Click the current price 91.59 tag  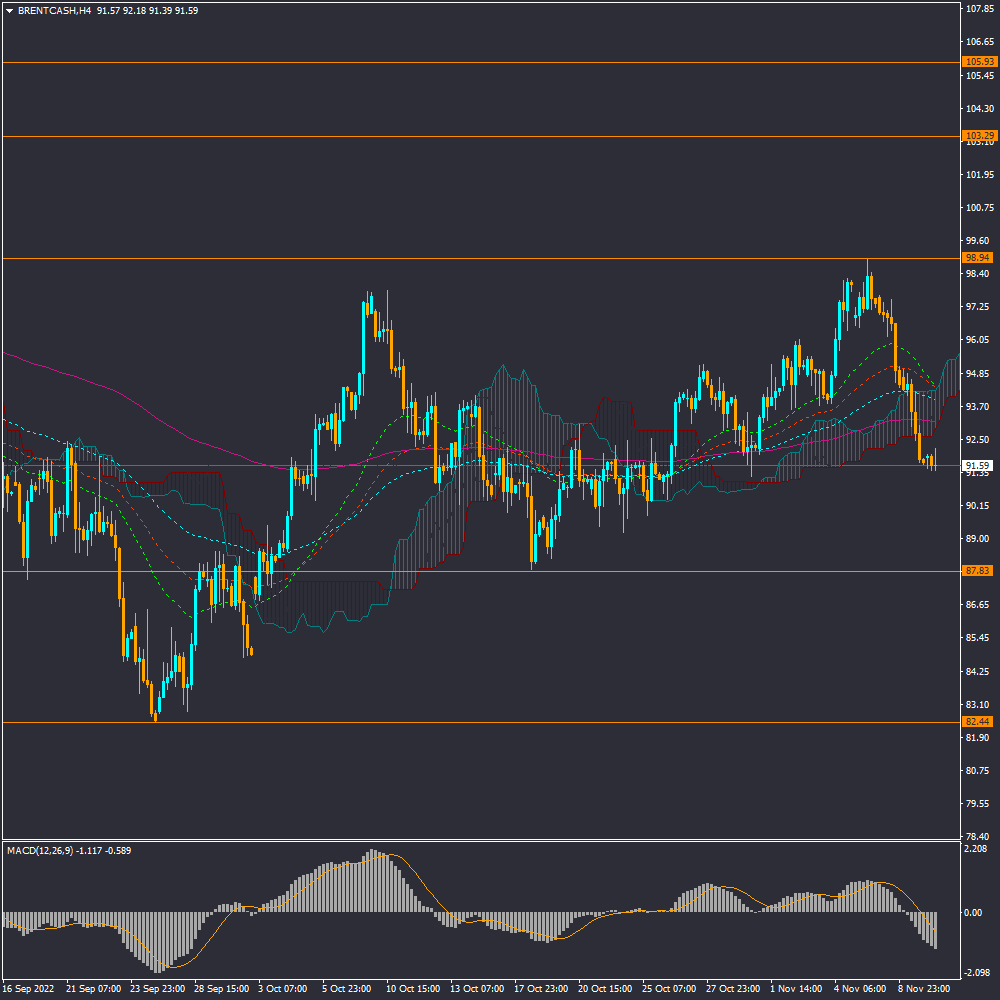977,466
